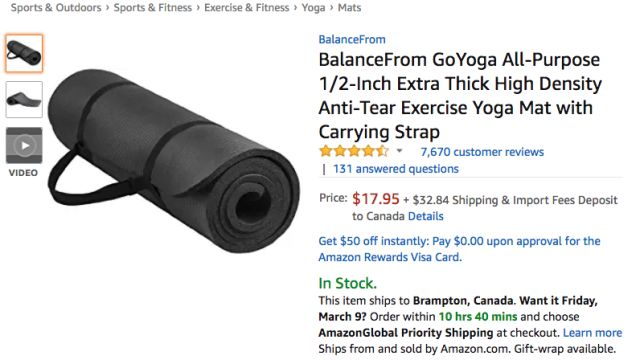Click the Amazon Rewards Visa Card offer
Viewport: 640px width, 360px height.
[x=459, y=249]
